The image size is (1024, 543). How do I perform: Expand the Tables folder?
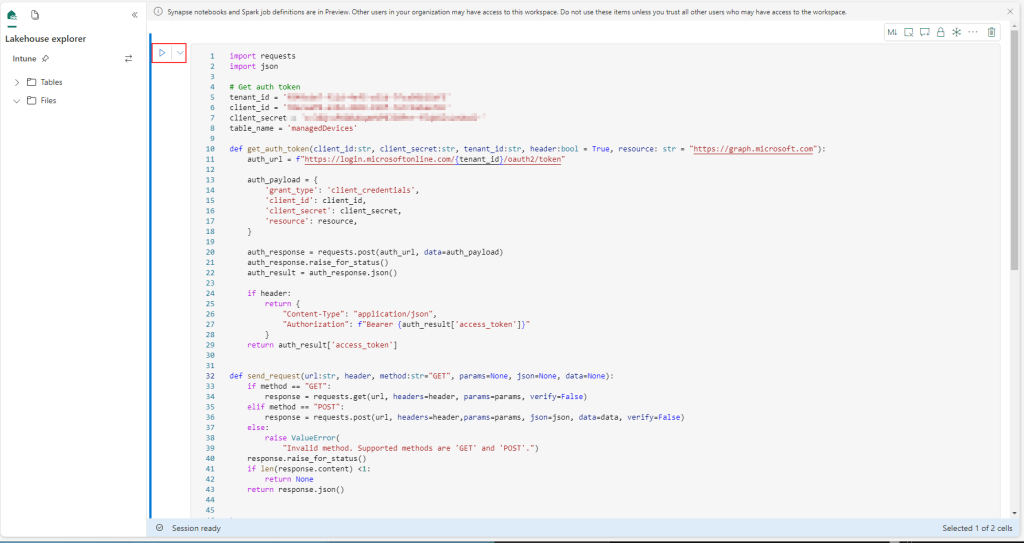coord(17,82)
